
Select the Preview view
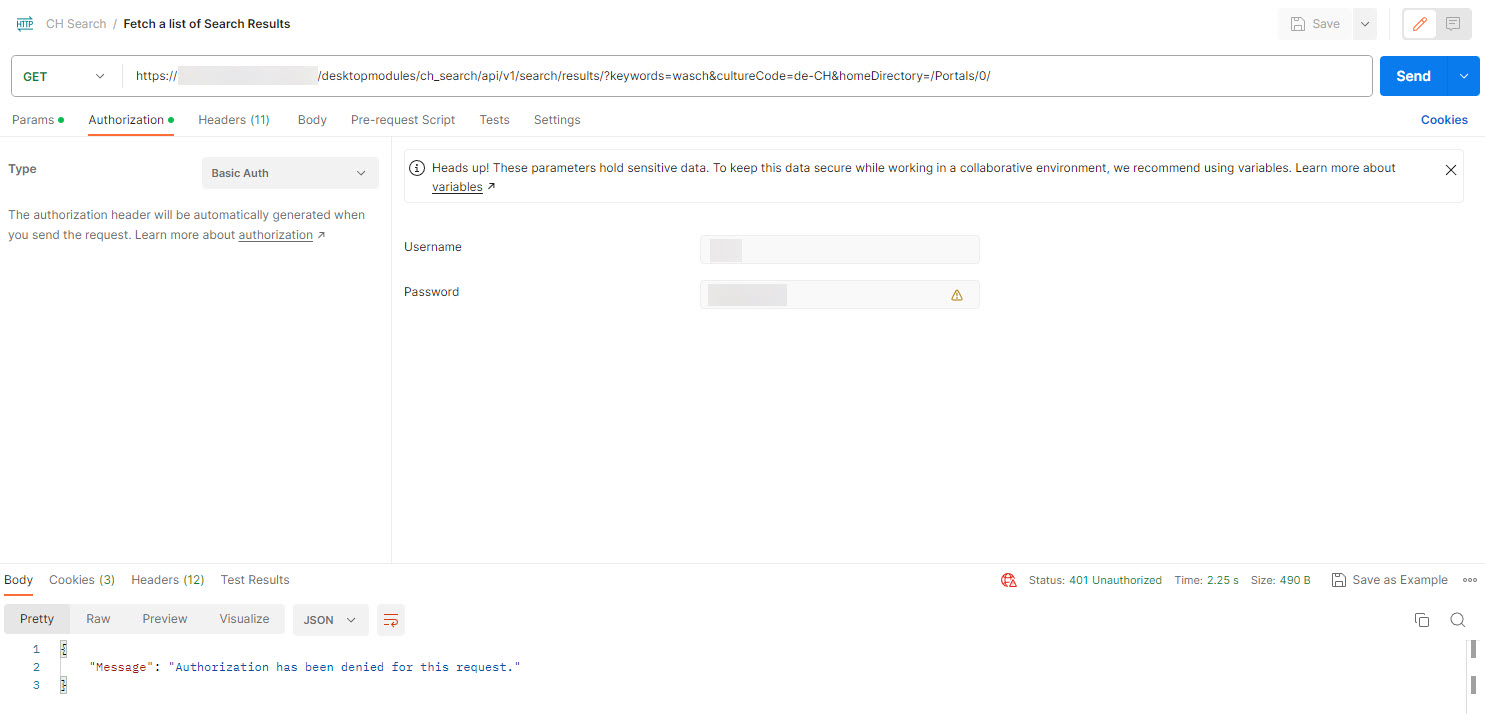click(165, 619)
